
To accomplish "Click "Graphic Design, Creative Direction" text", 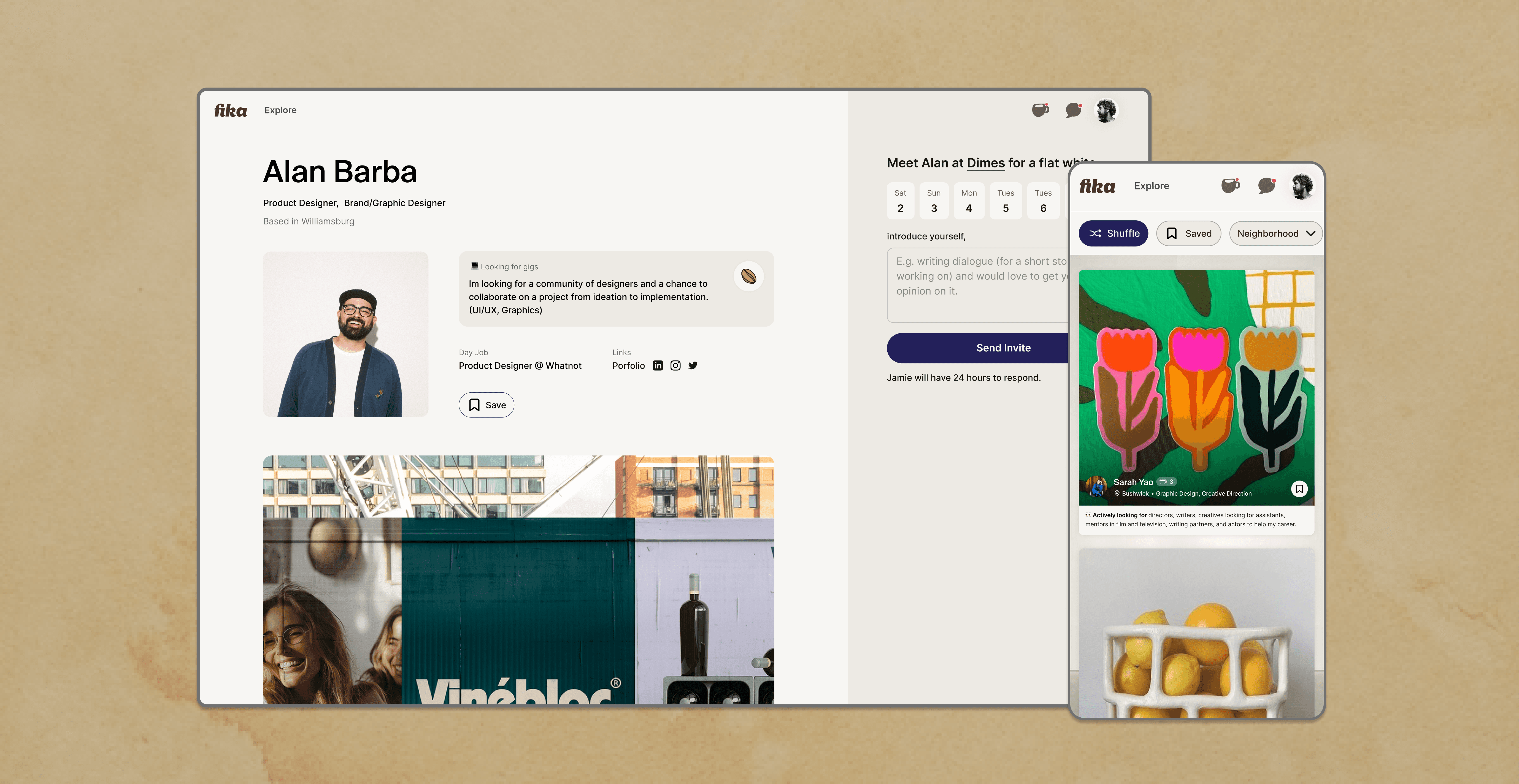I will coord(1204,494).
